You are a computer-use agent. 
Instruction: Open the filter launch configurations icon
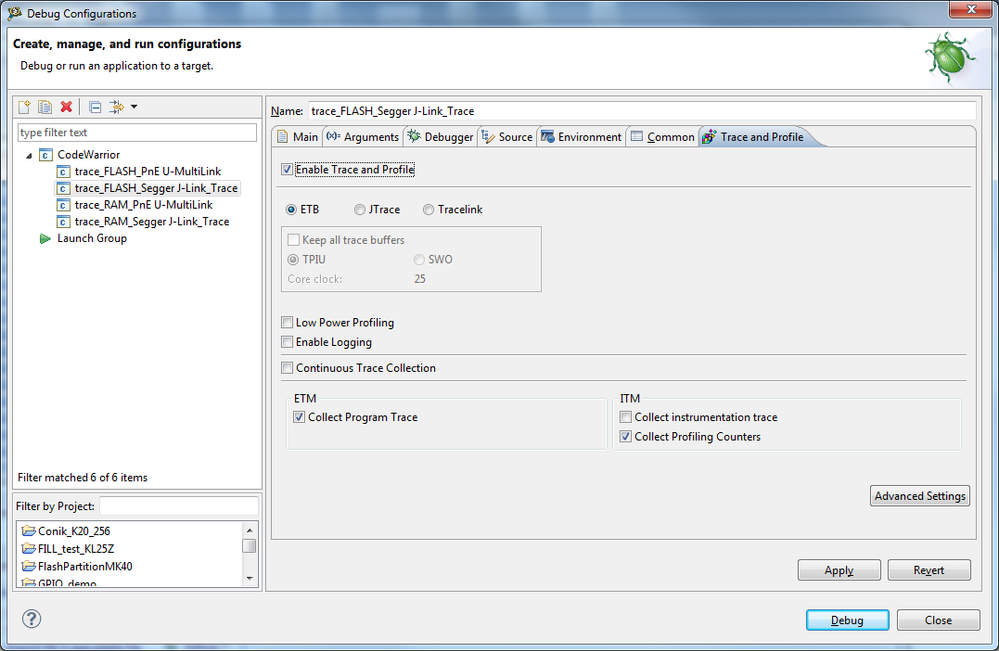pyautogui.click(x=117, y=107)
